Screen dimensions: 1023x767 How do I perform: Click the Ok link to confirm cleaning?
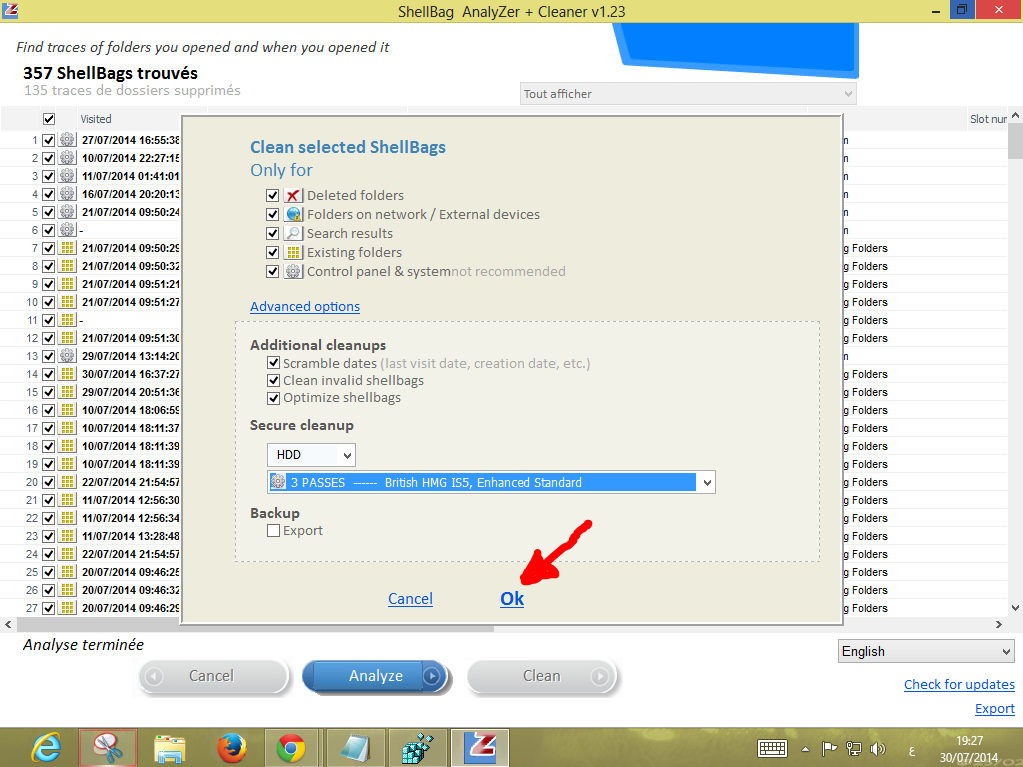pos(512,599)
